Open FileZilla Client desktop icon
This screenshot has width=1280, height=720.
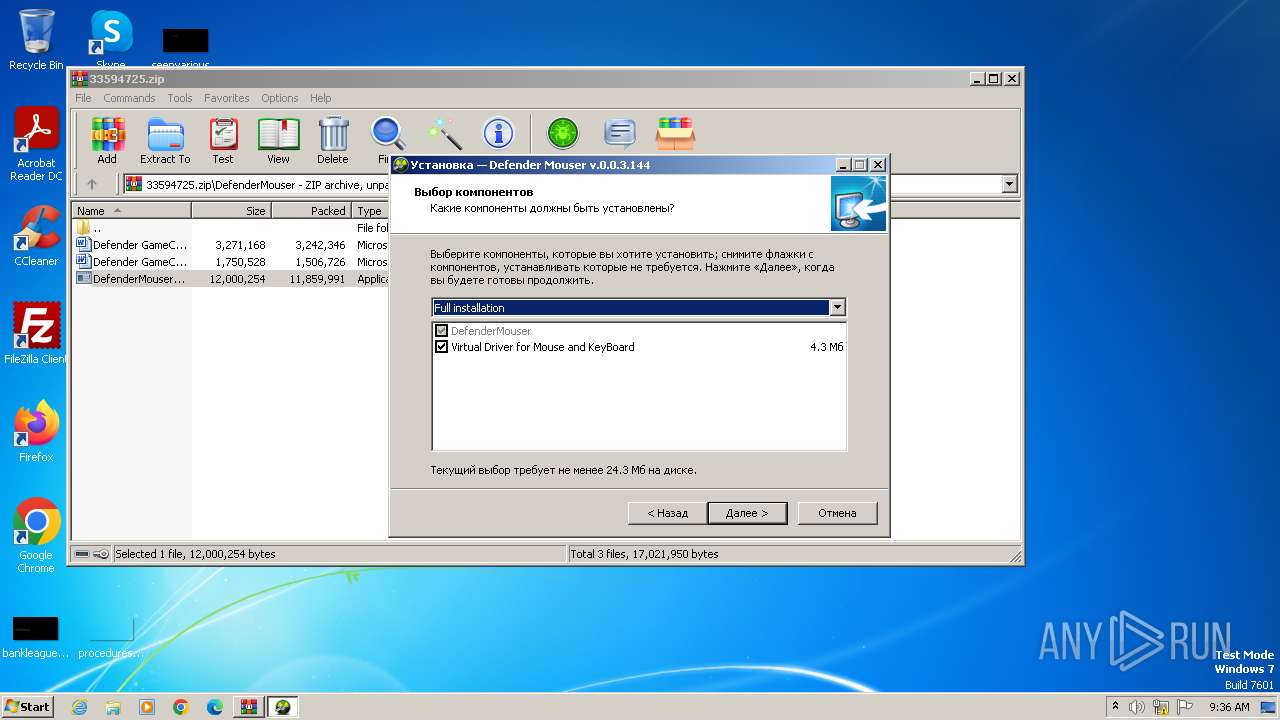click(x=36, y=334)
